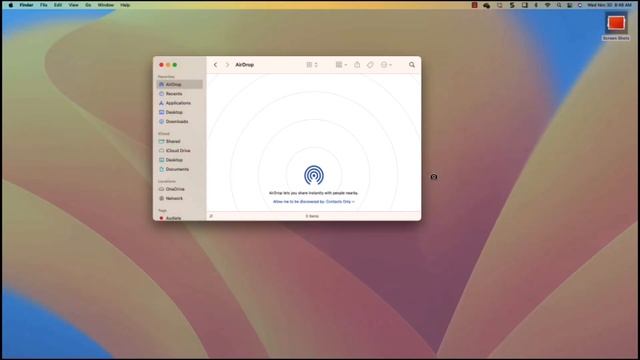Go back with the toolbar back arrow
This screenshot has height=360, width=640.
(216, 65)
